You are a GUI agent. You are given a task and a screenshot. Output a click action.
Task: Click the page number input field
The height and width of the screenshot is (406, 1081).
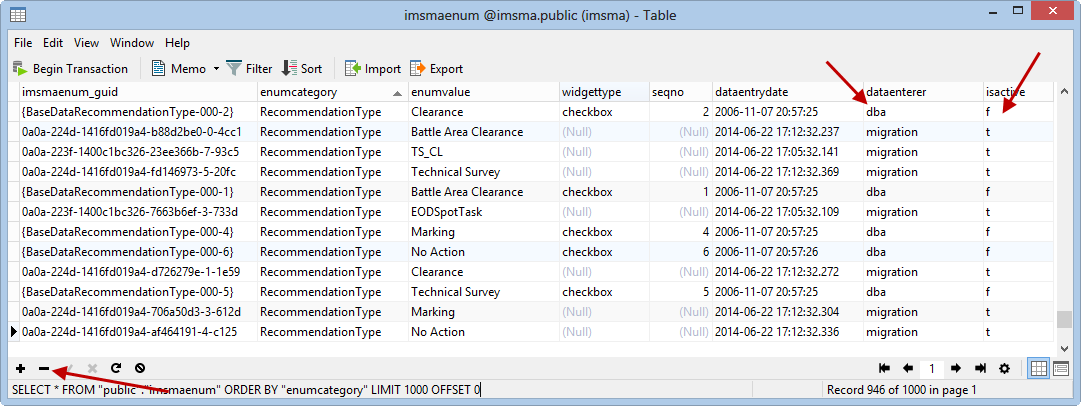[932, 368]
